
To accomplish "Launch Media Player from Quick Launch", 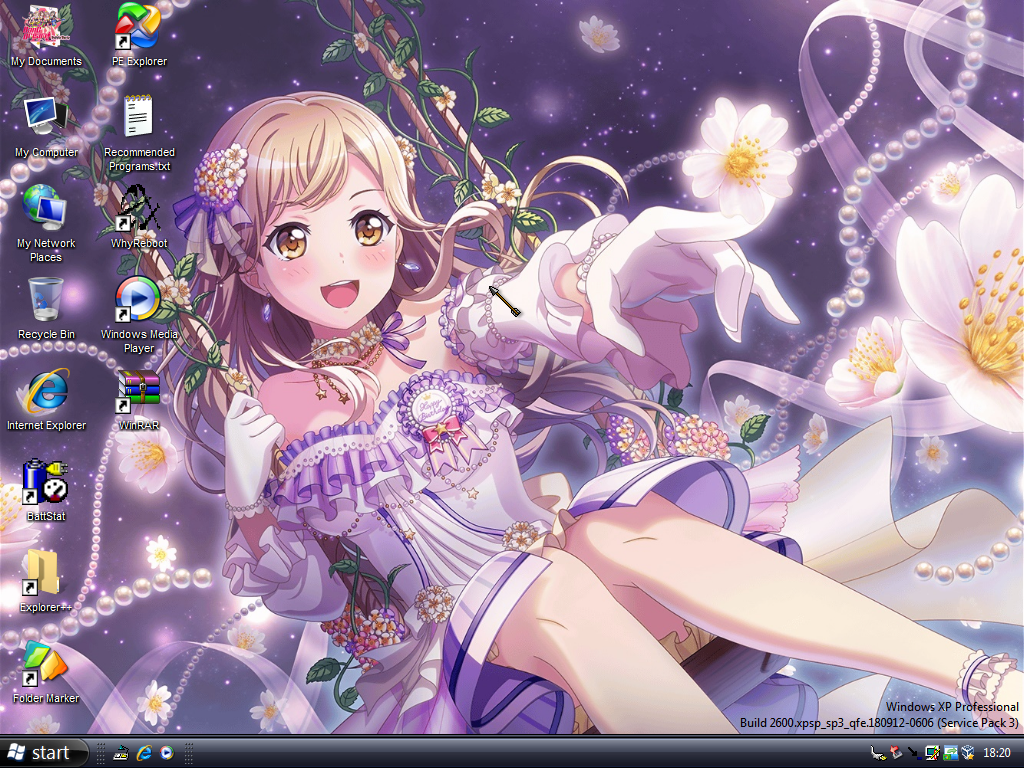I will tap(167, 754).
